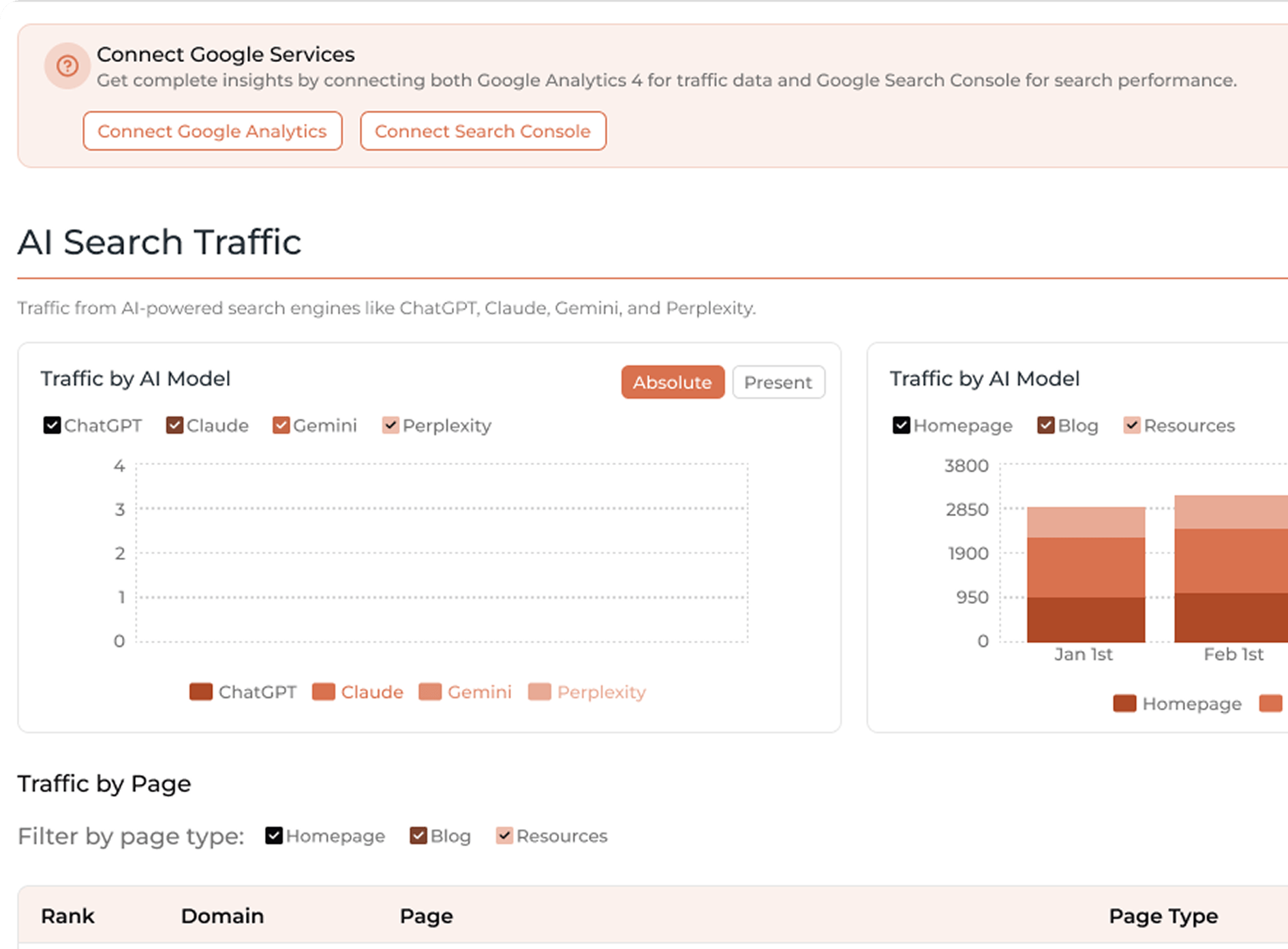Click the Connect Google Analytics button
Image resolution: width=1288 pixels, height=949 pixels.
(x=212, y=131)
